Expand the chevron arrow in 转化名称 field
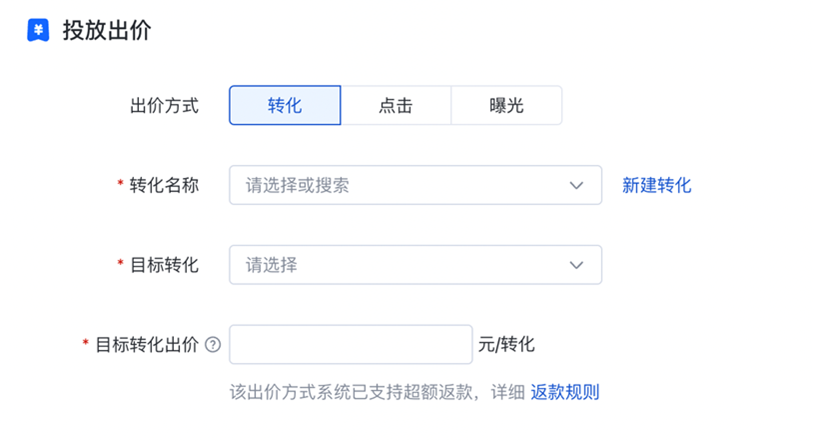 tap(576, 185)
